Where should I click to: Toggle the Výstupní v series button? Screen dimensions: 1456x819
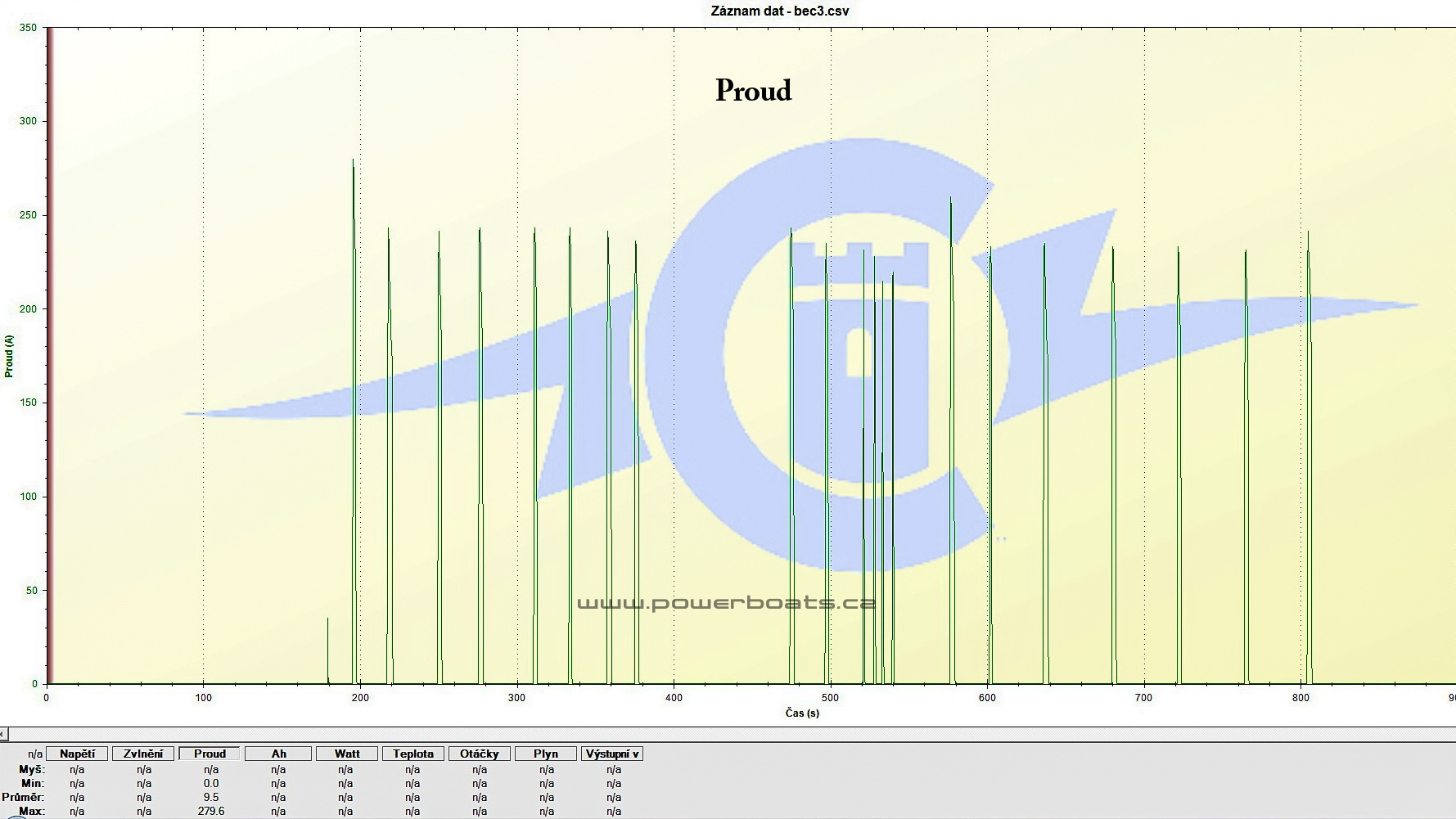[x=612, y=754]
